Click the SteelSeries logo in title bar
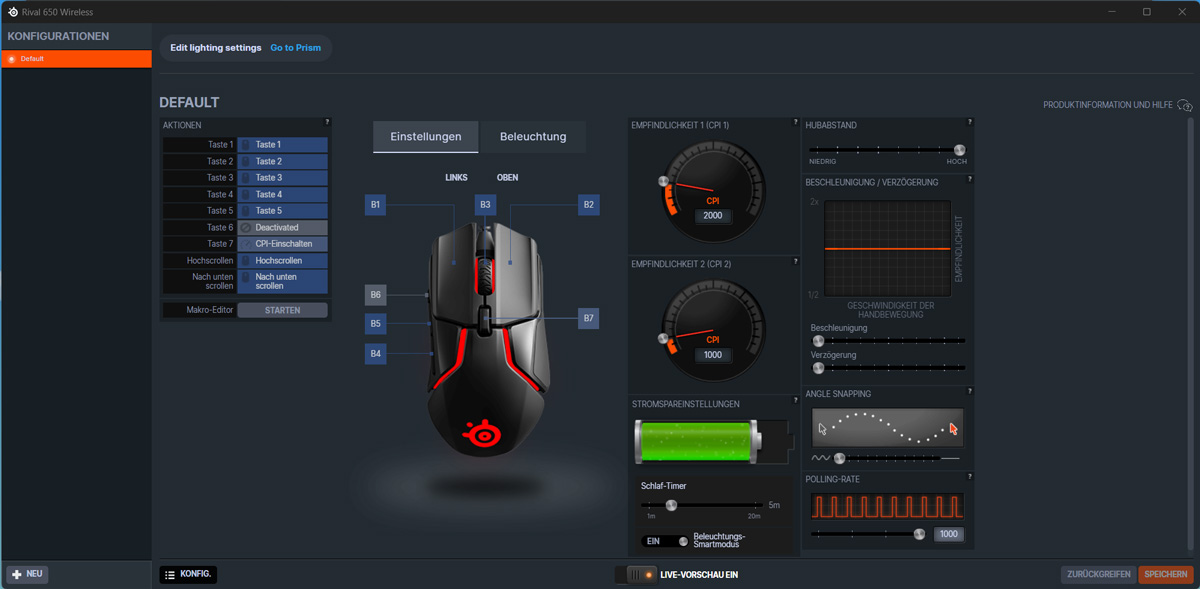 click(x=12, y=12)
